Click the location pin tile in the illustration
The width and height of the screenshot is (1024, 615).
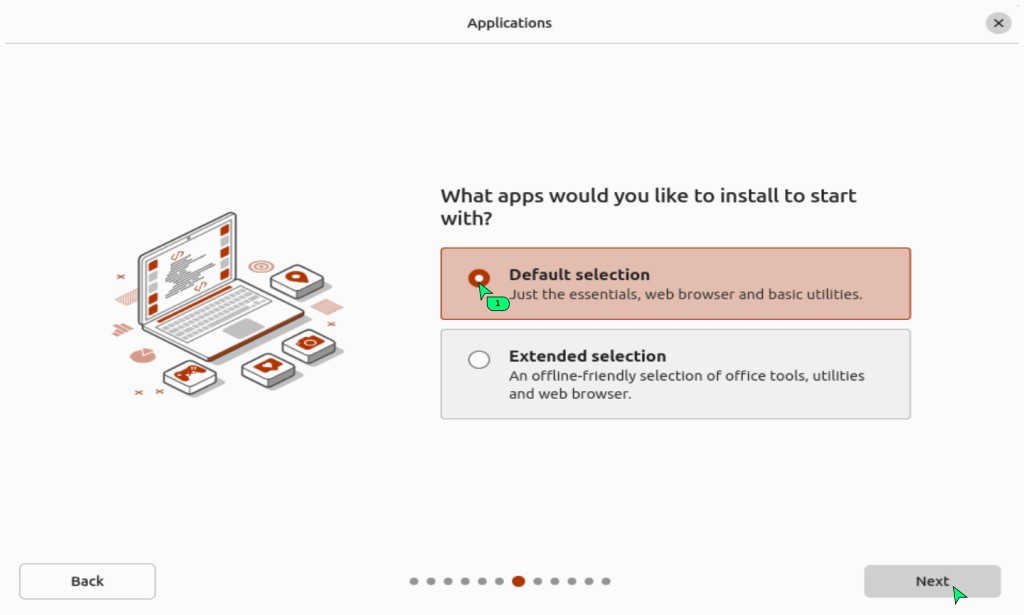pyautogui.click(x=296, y=279)
